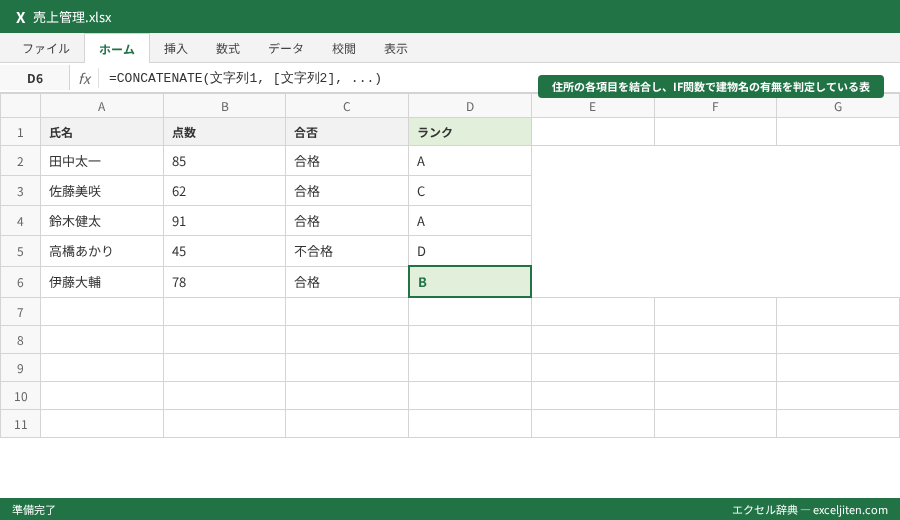Select rank B cell D6
The width and height of the screenshot is (900, 520).
coord(470,282)
